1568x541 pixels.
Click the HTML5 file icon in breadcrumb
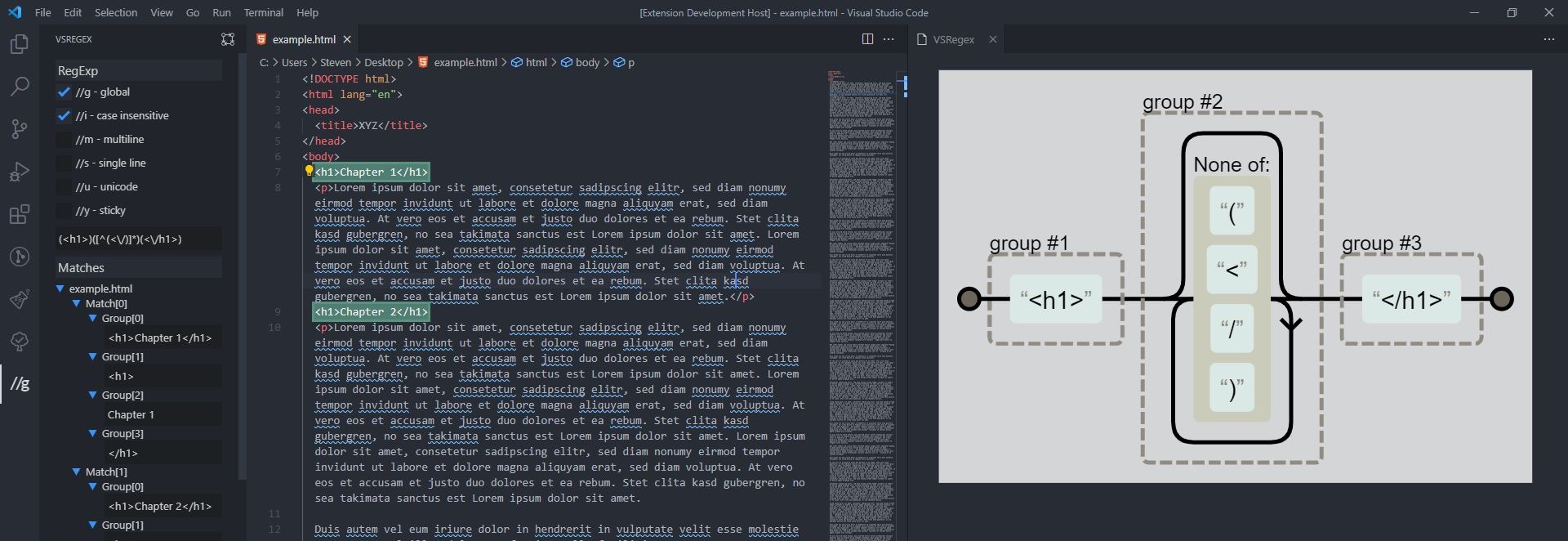[423, 62]
